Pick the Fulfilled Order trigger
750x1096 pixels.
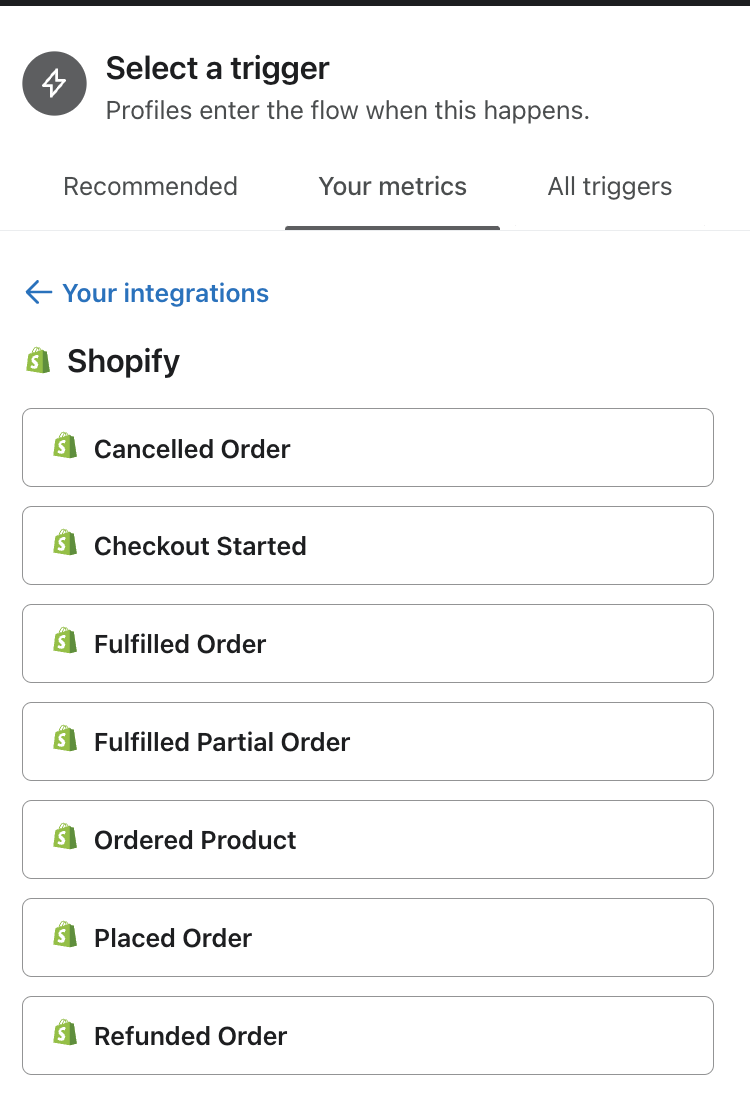point(367,644)
